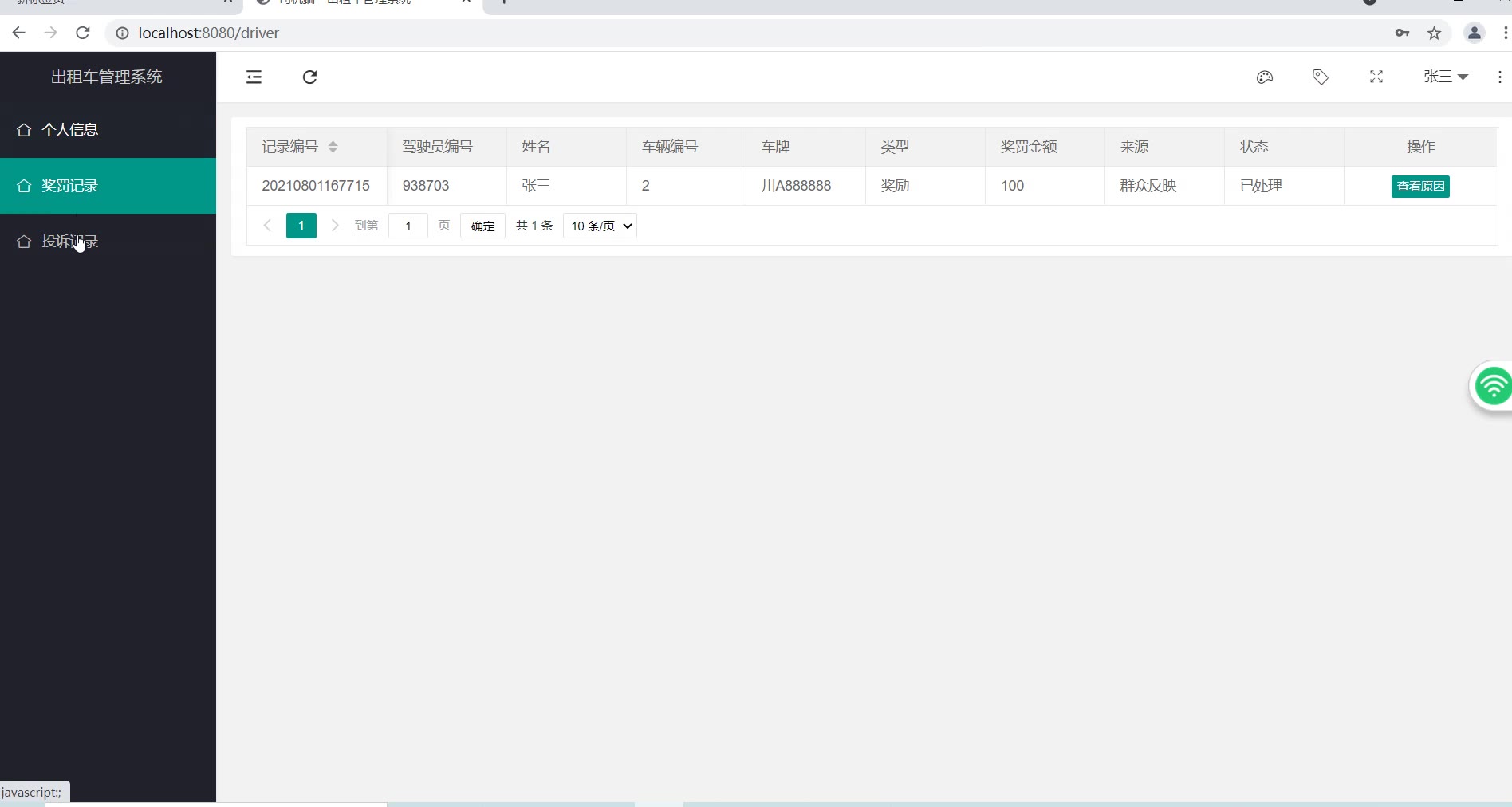Image resolution: width=1512 pixels, height=807 pixels.
Task: Open the saved passwords key icon
Action: coord(1403,33)
